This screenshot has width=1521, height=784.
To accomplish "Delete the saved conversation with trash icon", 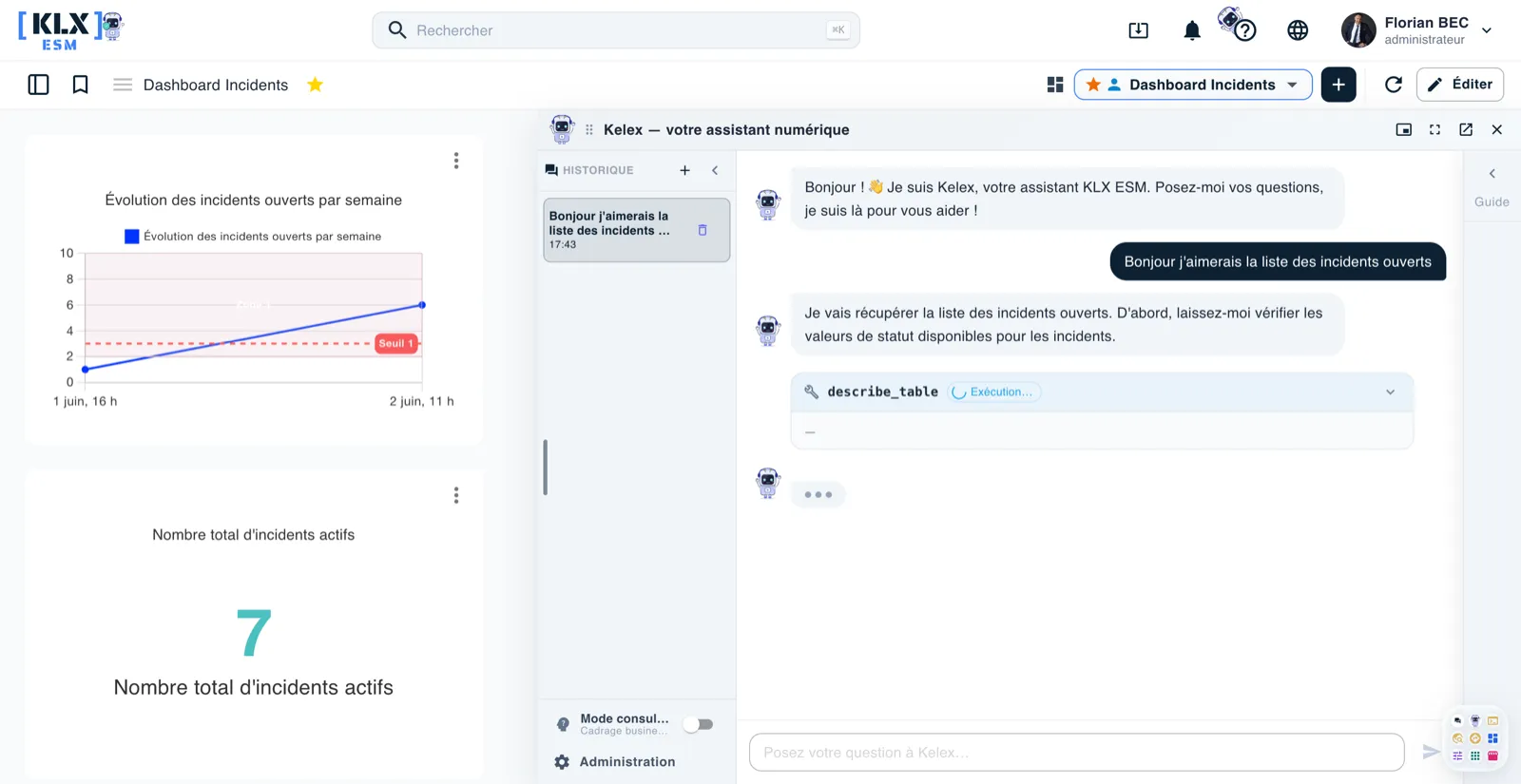I will point(703,230).
